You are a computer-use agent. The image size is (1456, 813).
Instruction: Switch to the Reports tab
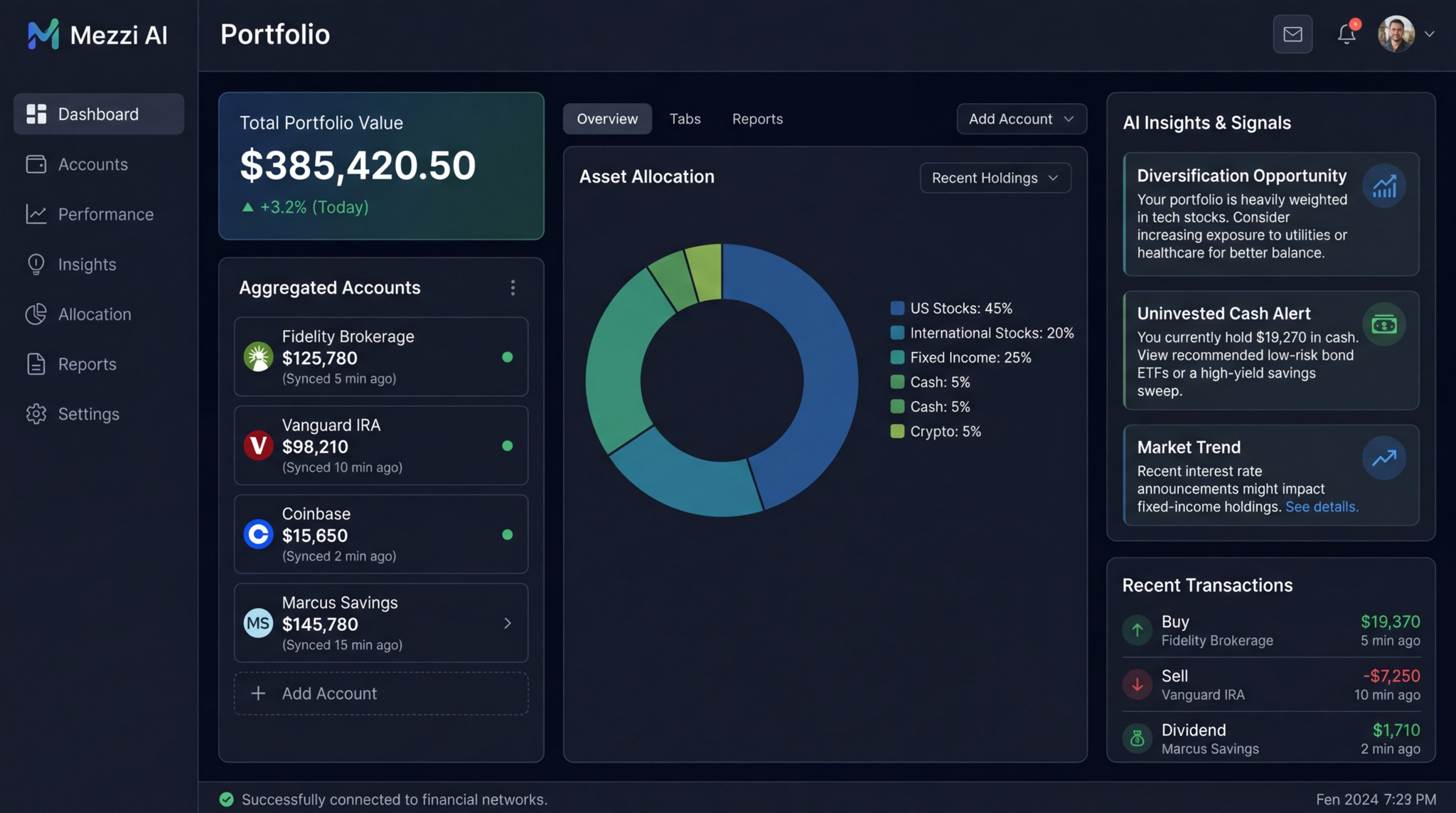[x=757, y=119]
